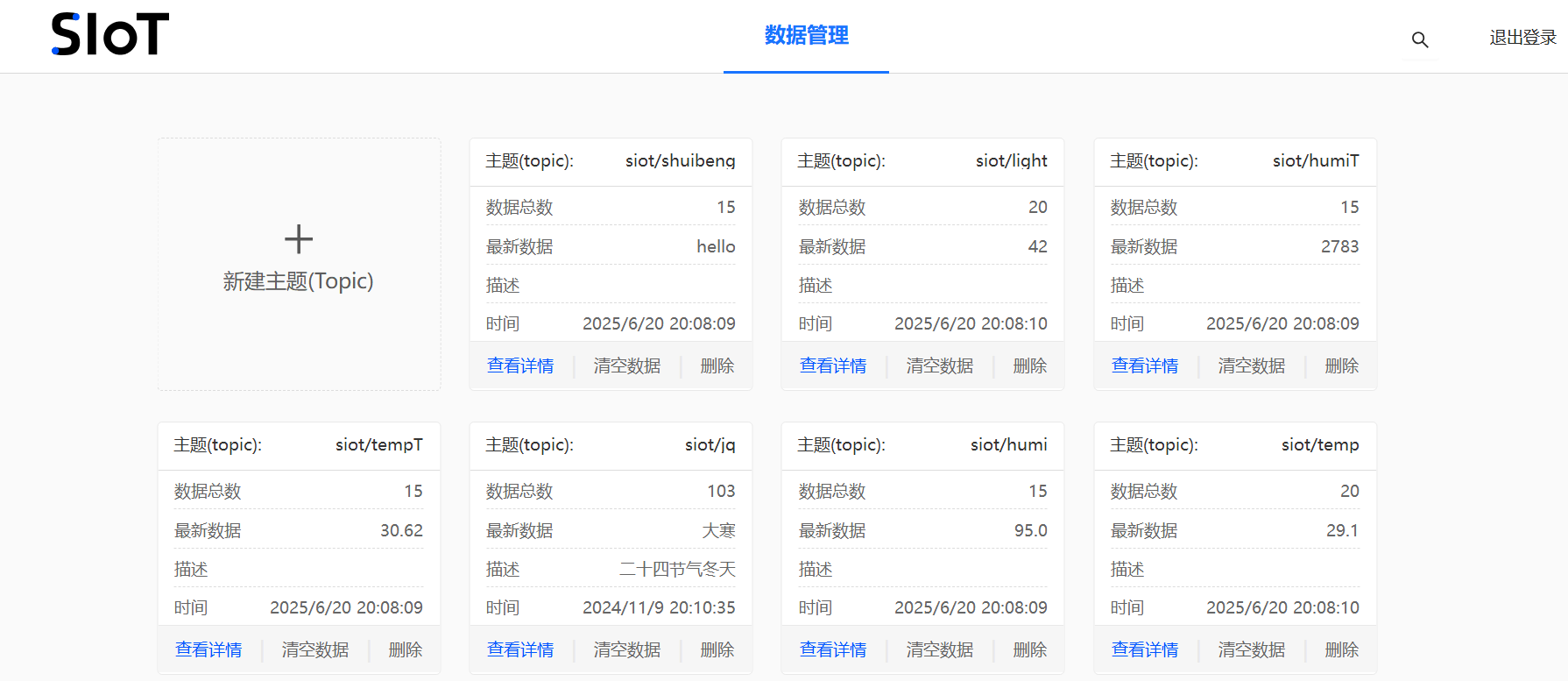Delete the siot/tempT topic
This screenshot has width=1568, height=681.
406,649
